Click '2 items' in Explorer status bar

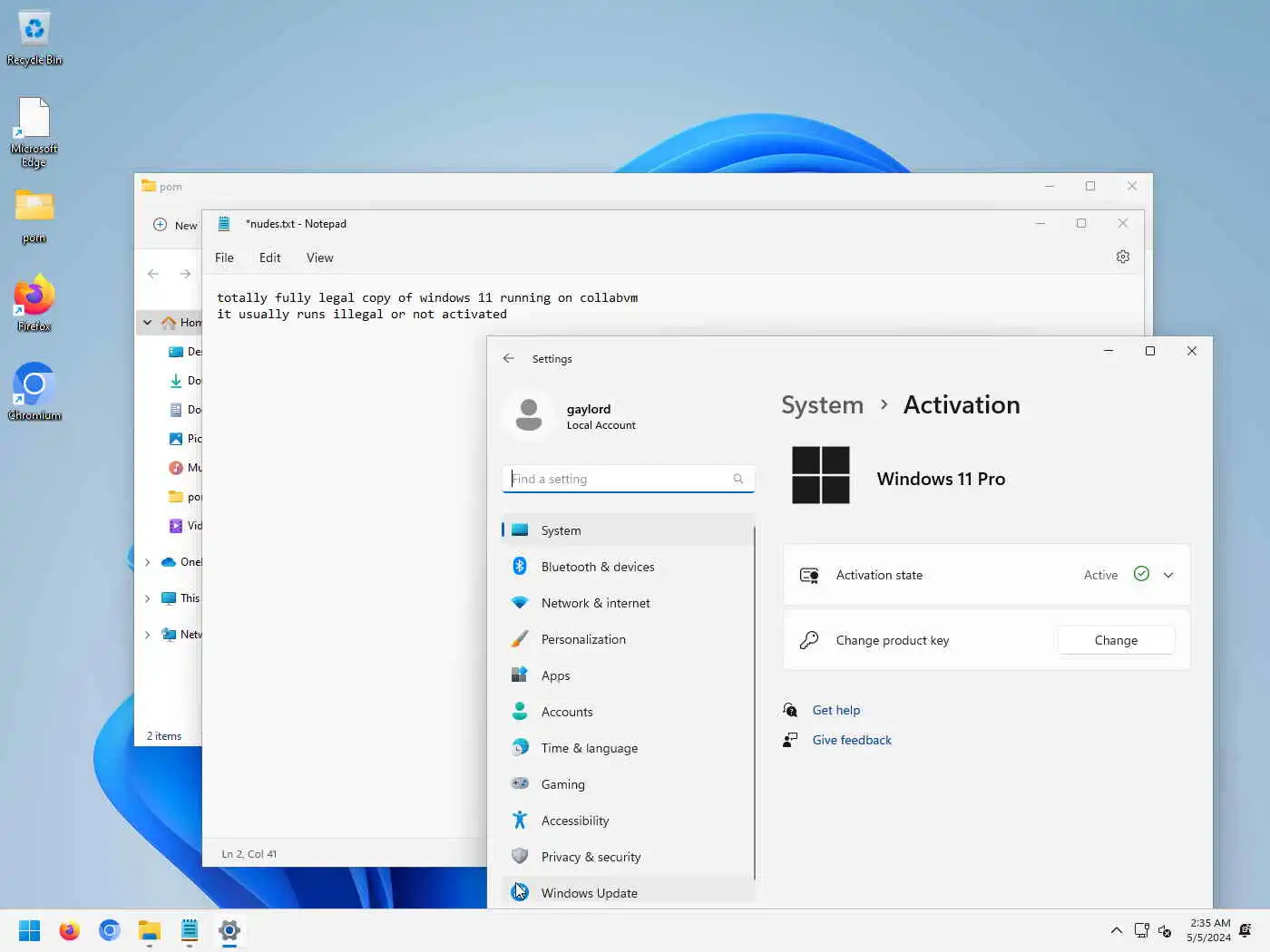click(x=164, y=736)
